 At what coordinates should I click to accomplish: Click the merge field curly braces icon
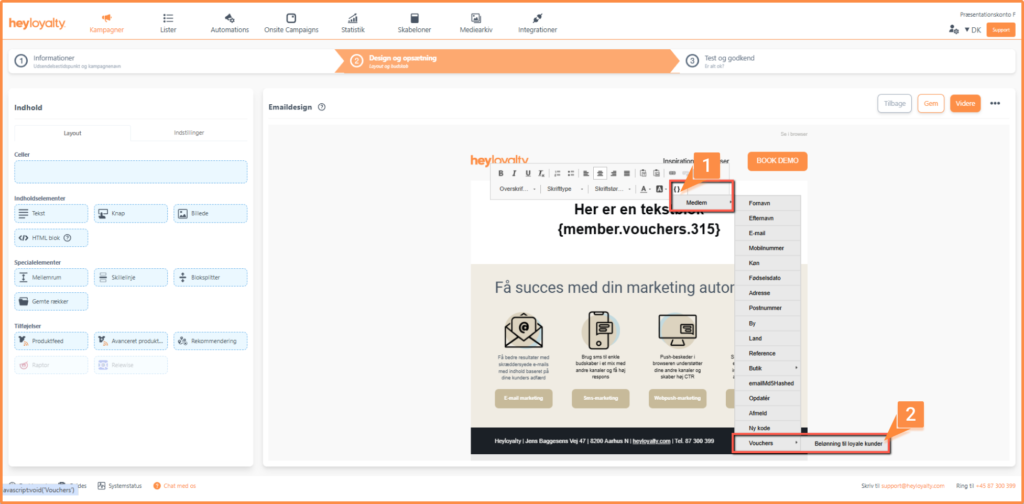click(677, 188)
